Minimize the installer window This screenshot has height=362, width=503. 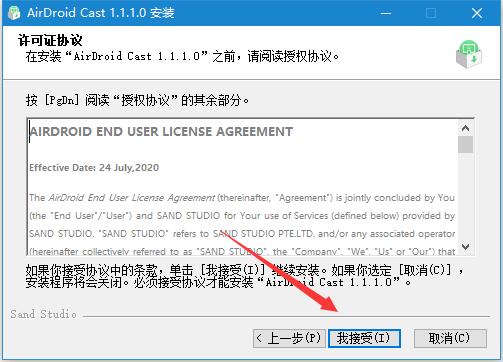click(x=386, y=13)
